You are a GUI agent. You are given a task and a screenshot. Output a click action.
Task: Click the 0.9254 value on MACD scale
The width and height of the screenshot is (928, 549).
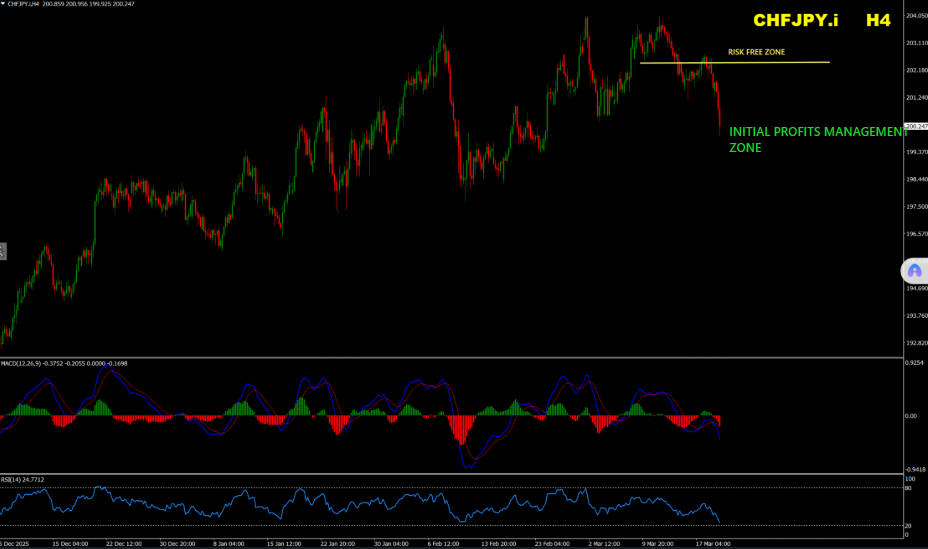point(914,363)
